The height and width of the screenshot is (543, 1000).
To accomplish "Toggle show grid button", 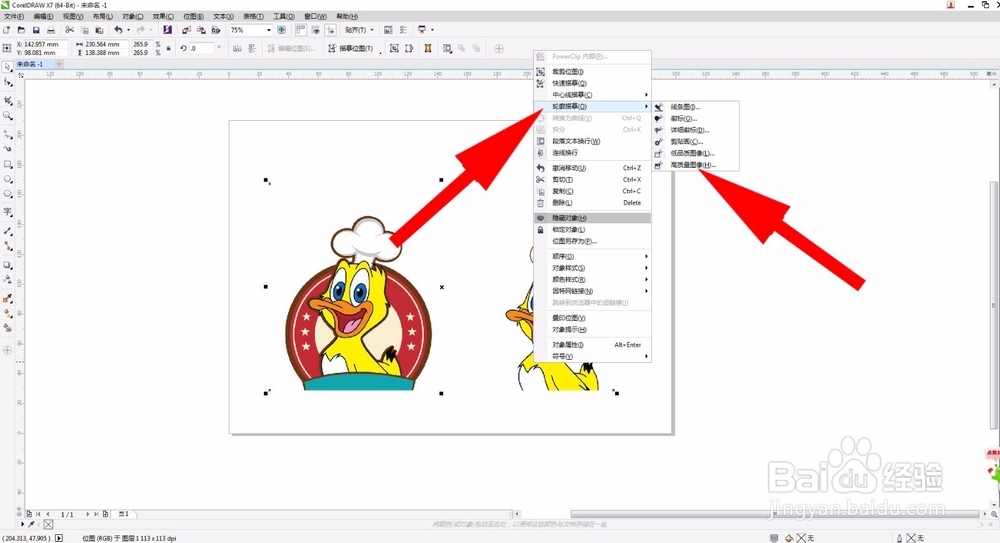I will 315,30.
